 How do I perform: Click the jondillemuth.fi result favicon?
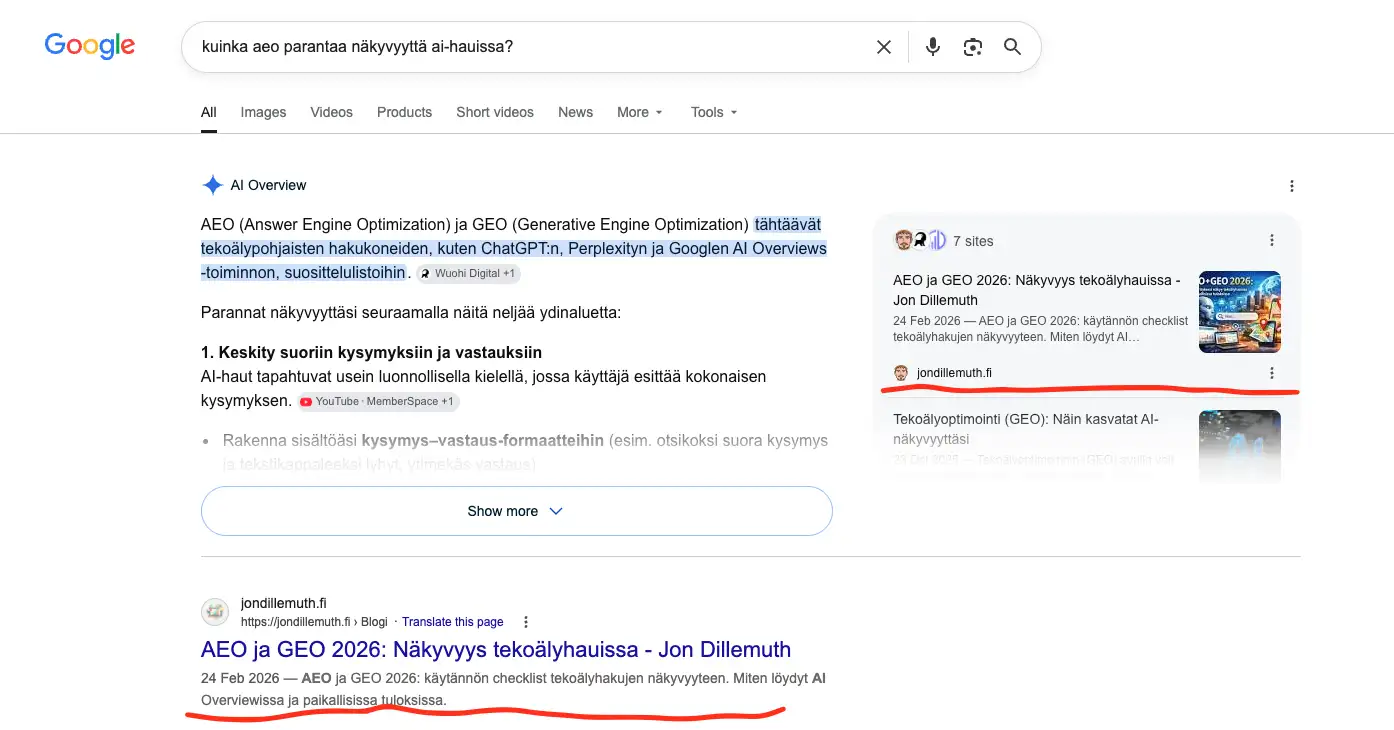click(215, 612)
